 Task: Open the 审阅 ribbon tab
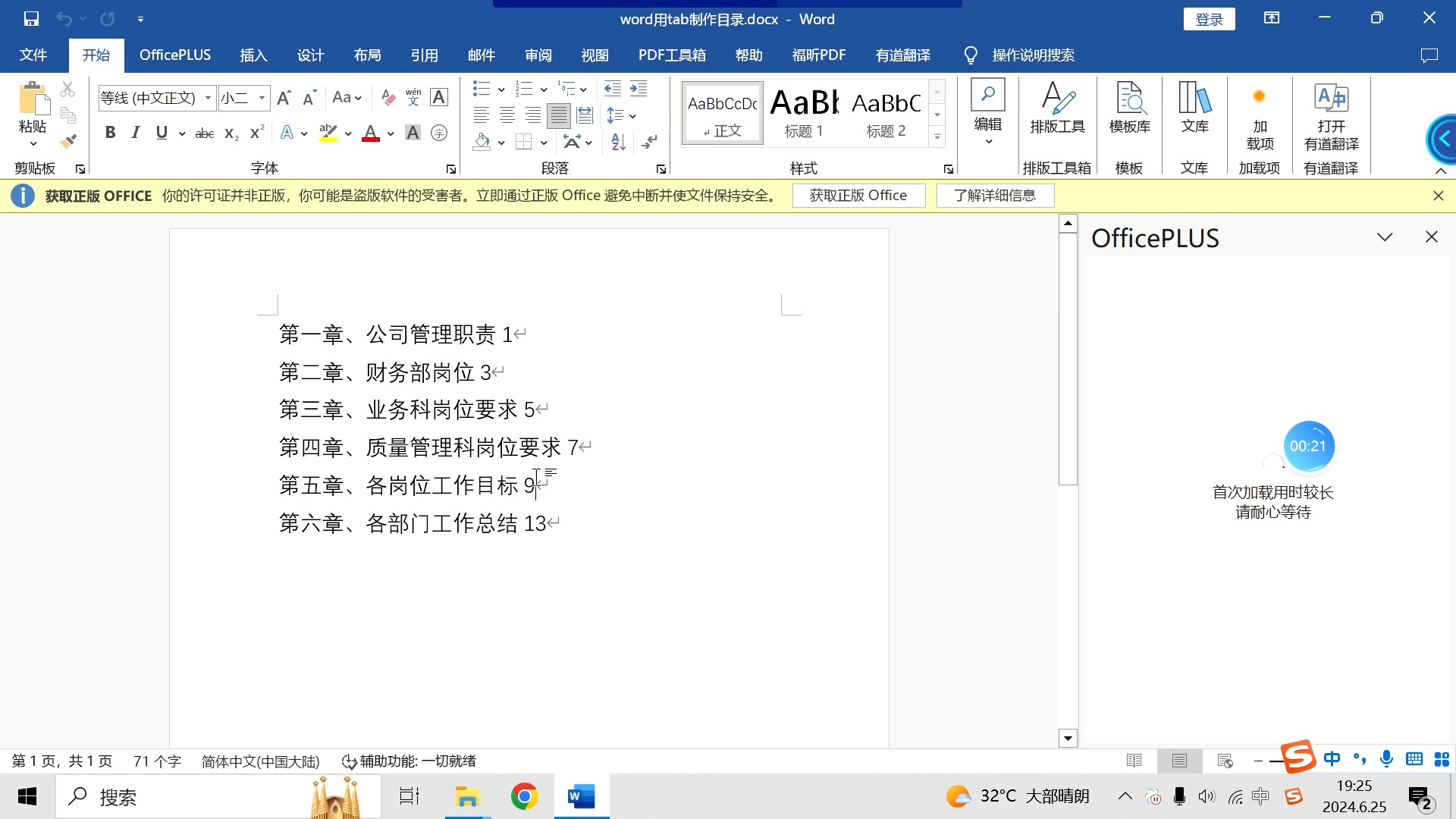538,55
